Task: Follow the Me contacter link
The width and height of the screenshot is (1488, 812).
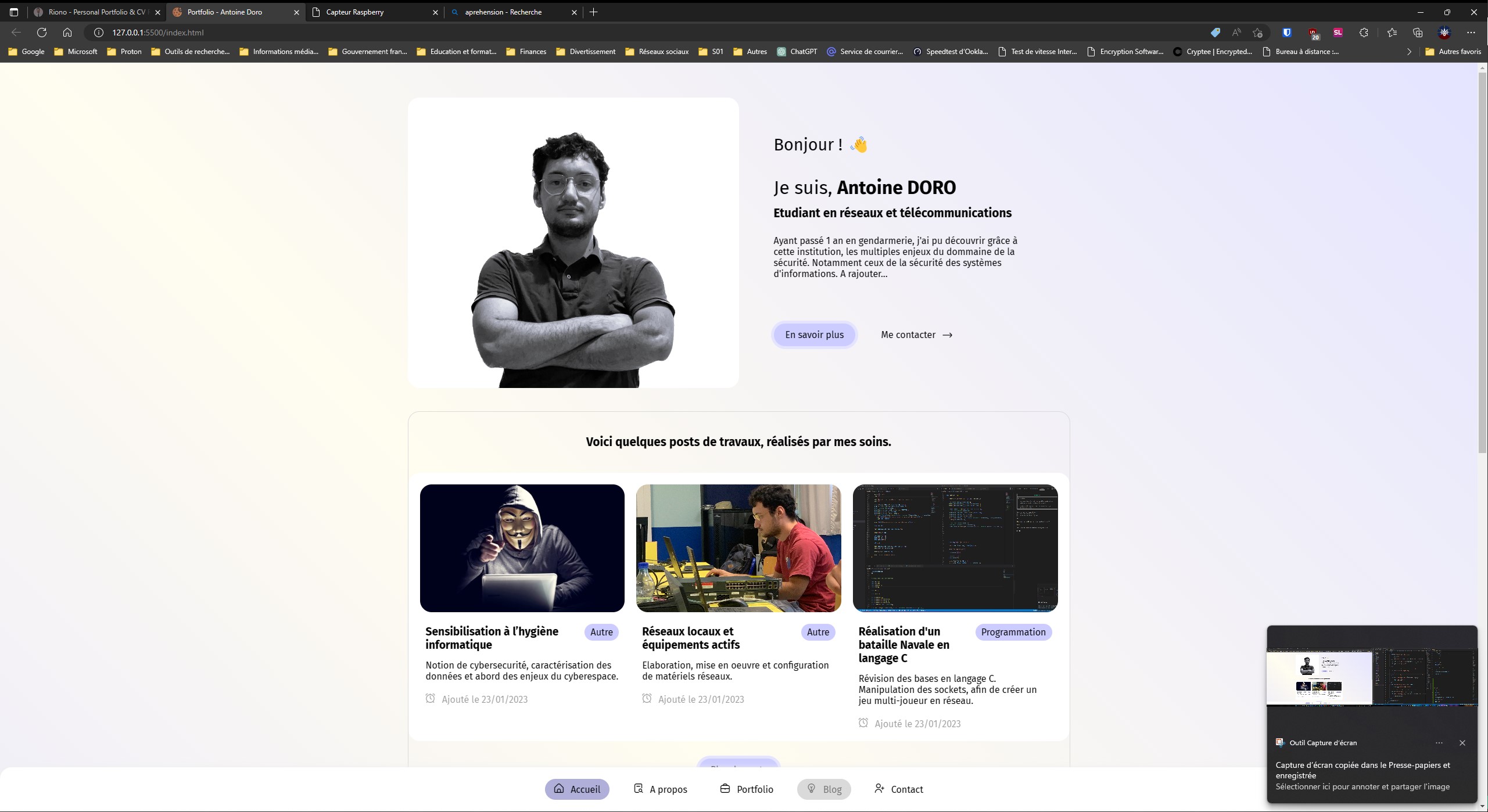Action: pos(916,335)
